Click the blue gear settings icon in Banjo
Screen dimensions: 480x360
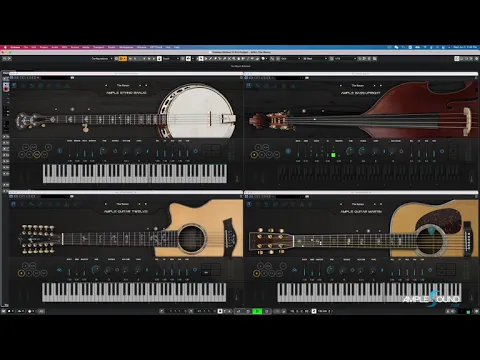point(196,151)
